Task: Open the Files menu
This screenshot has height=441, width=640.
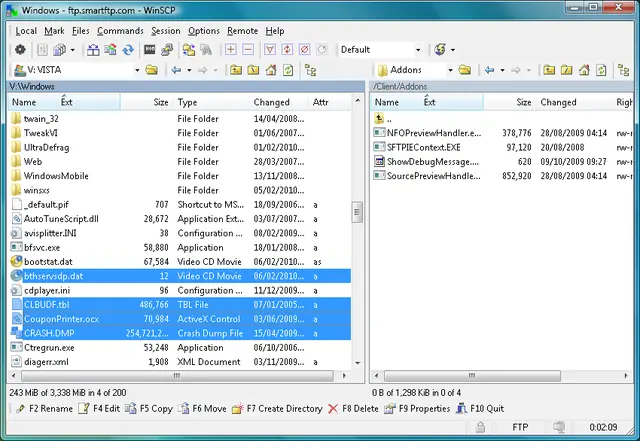Action: [x=80, y=31]
